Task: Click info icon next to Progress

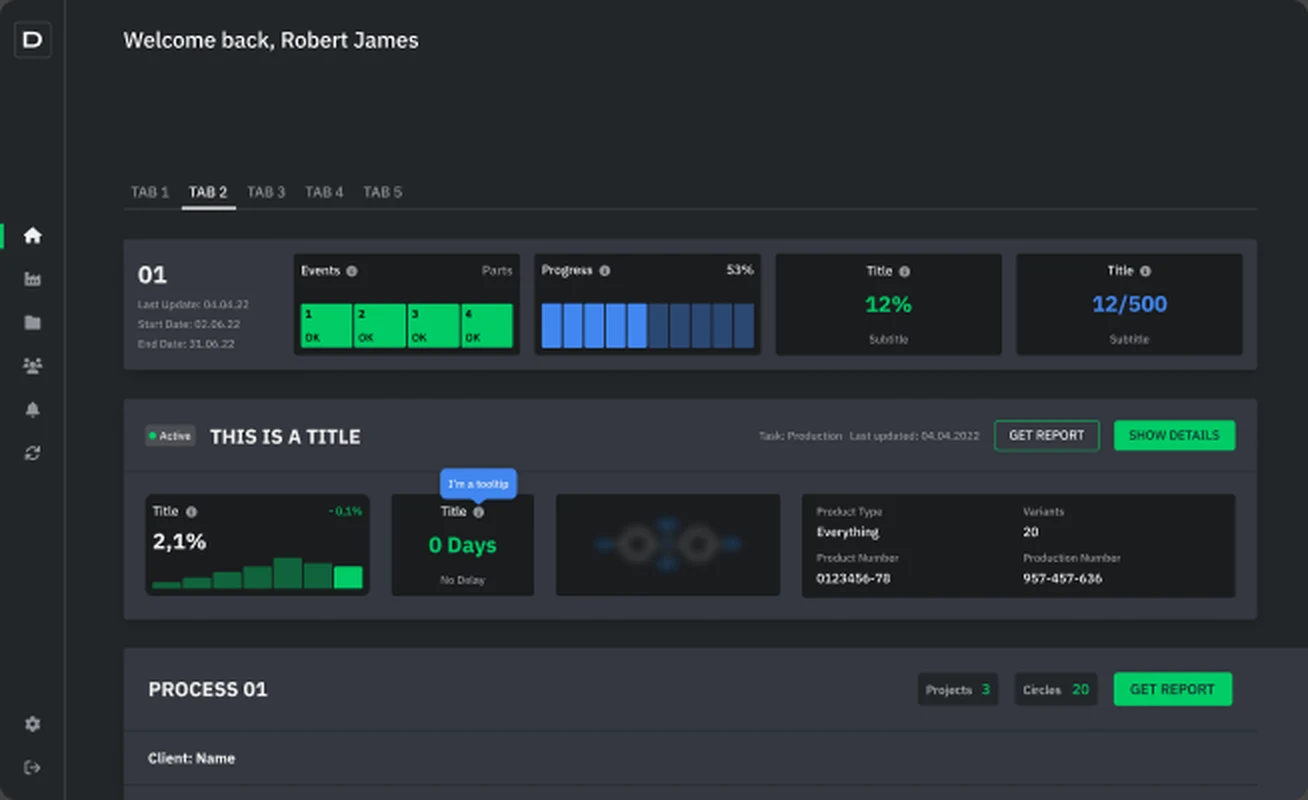Action: tap(604, 271)
